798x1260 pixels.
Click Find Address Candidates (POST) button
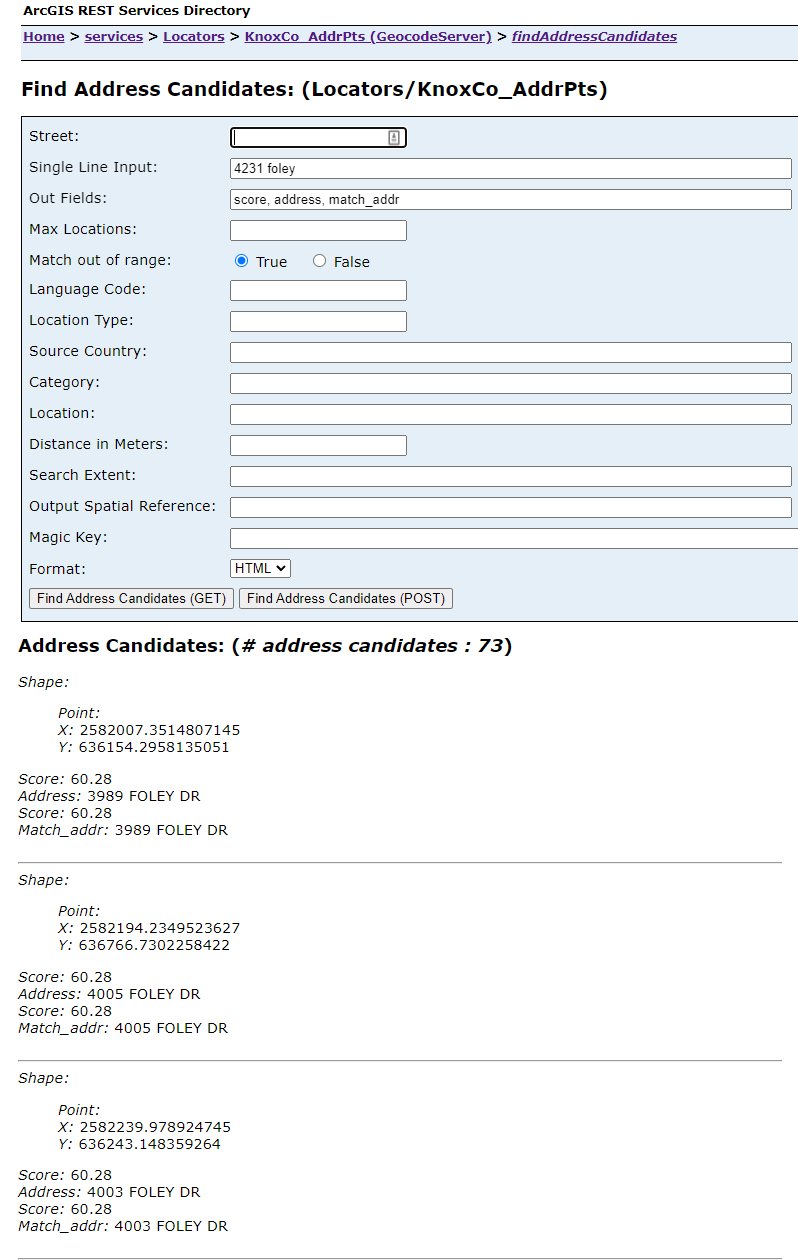coord(346,598)
